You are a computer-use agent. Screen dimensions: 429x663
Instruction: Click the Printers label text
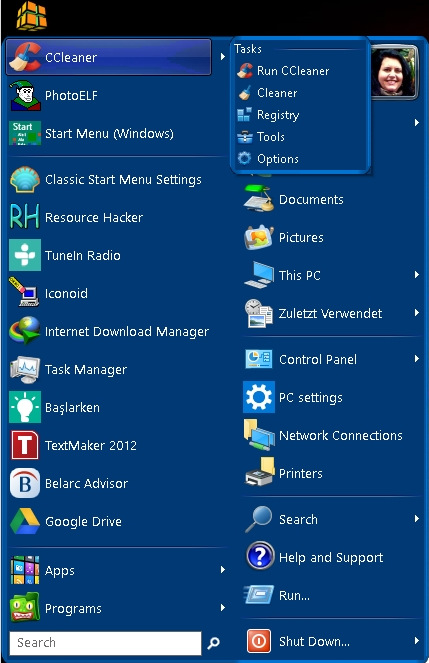(x=301, y=474)
